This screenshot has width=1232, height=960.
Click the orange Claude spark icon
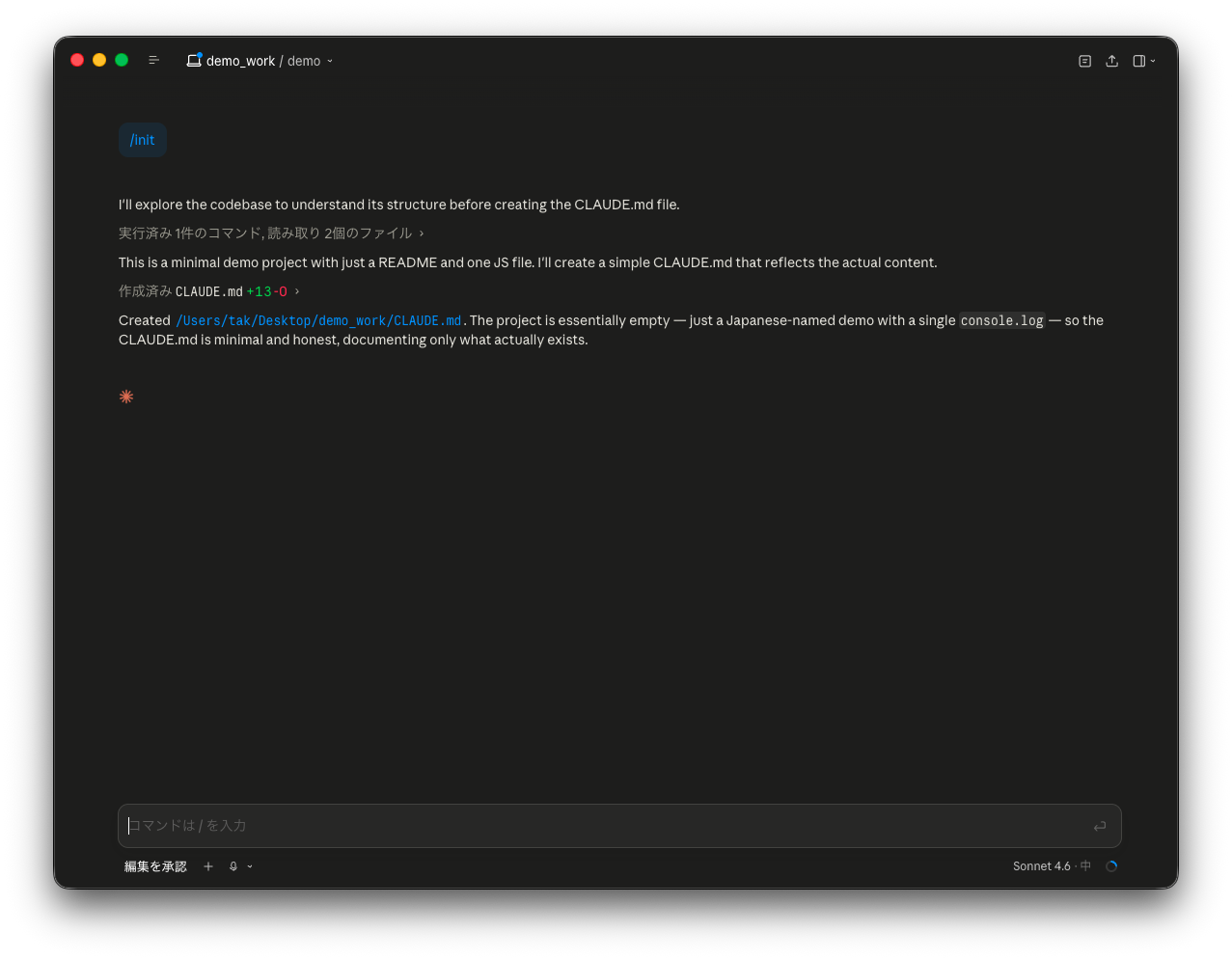click(126, 397)
